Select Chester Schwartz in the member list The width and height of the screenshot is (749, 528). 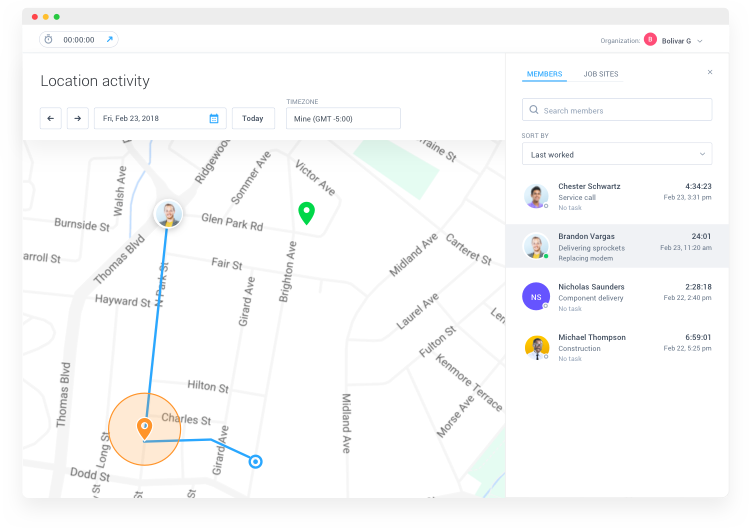[617, 196]
